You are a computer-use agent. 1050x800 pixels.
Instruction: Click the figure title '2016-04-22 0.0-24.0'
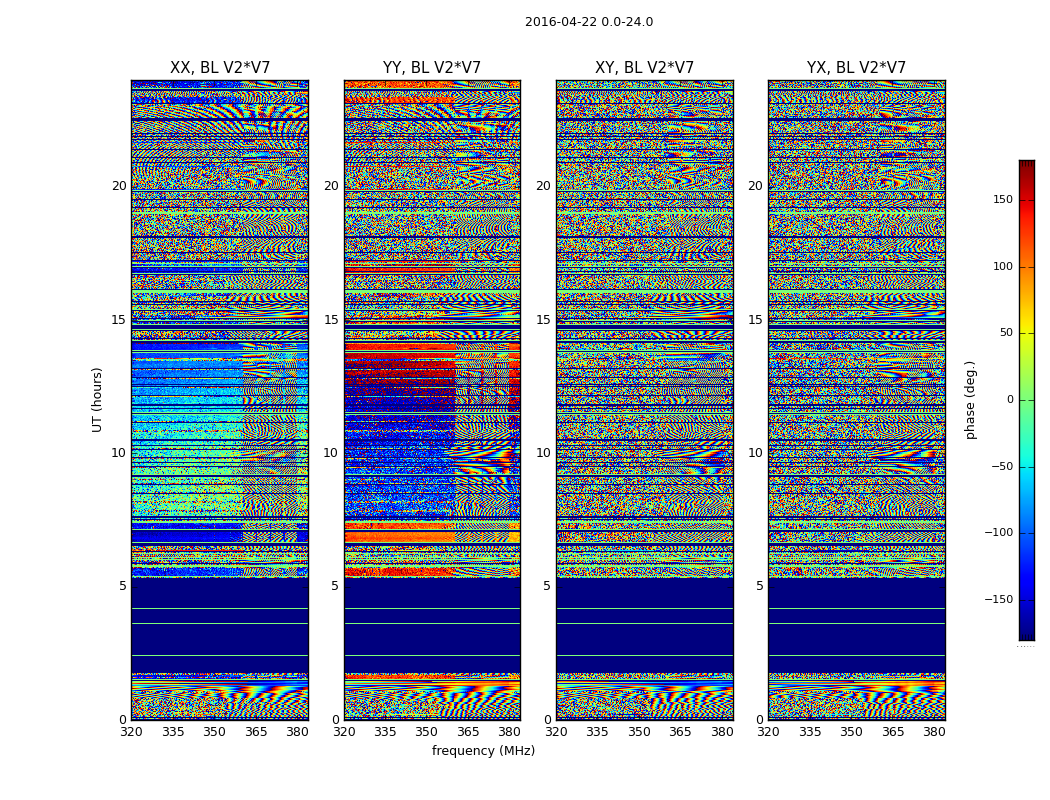(x=589, y=22)
